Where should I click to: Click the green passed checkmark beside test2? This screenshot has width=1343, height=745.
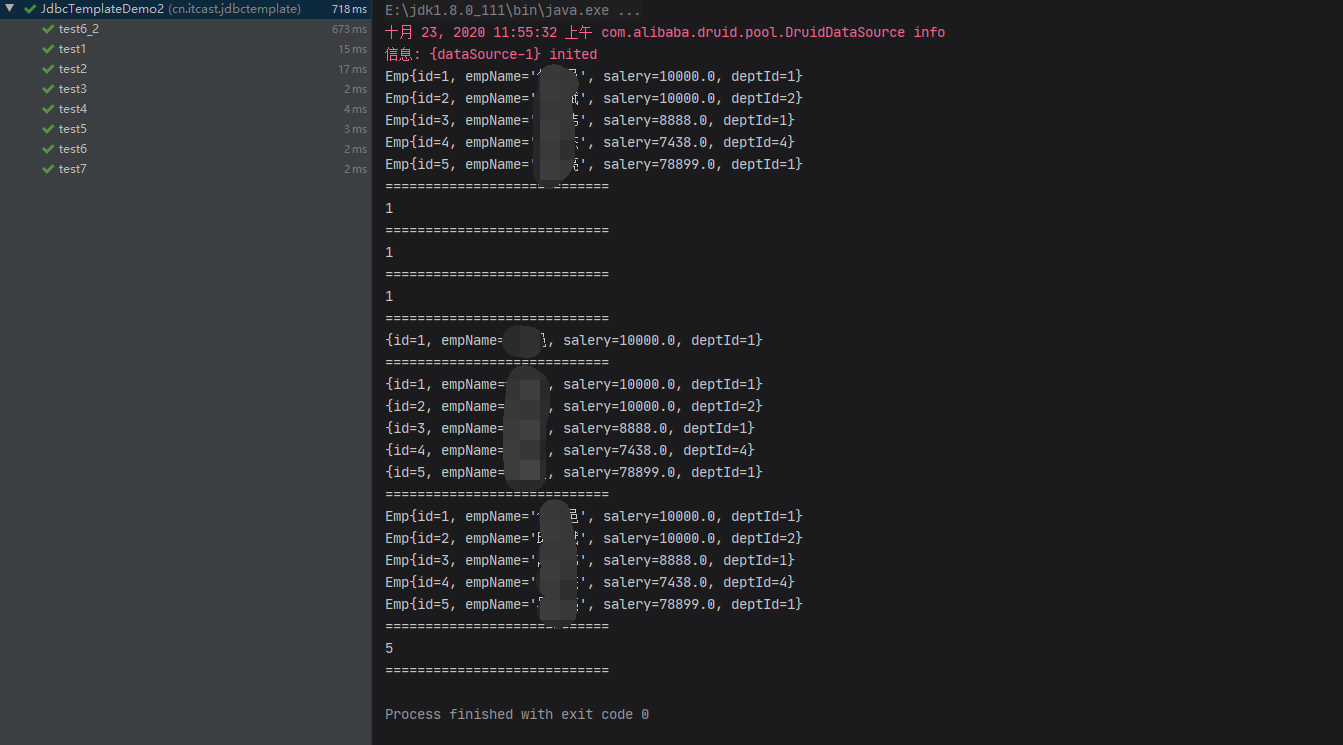tap(48, 69)
